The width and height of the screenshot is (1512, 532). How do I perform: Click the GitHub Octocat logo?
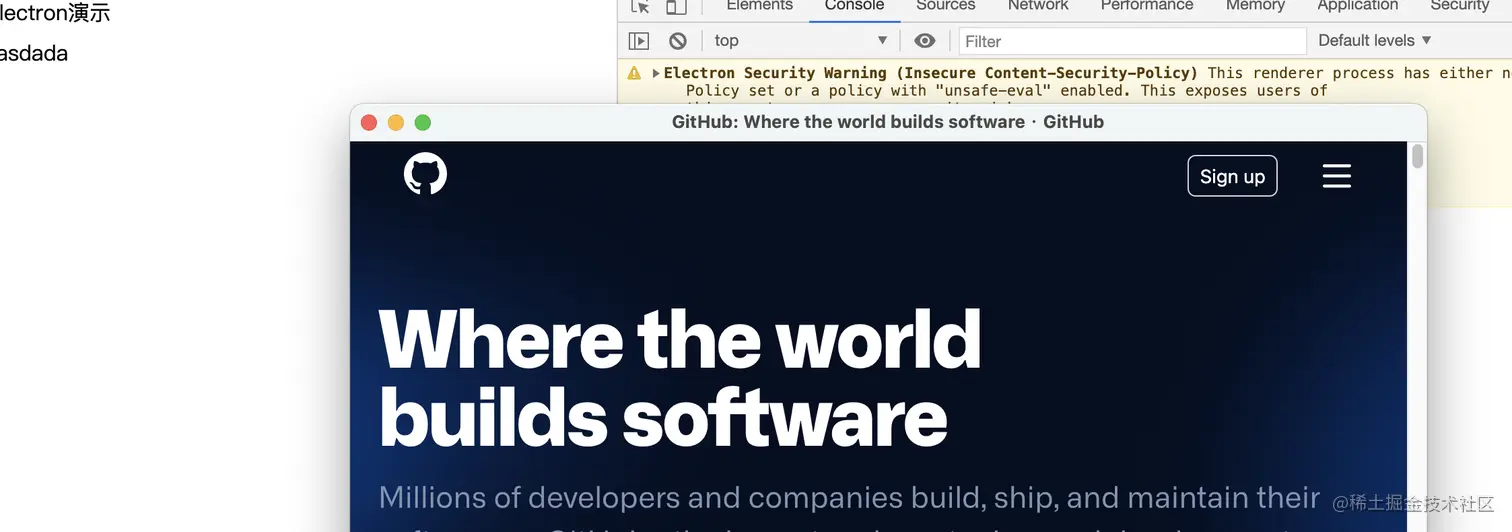(425, 174)
